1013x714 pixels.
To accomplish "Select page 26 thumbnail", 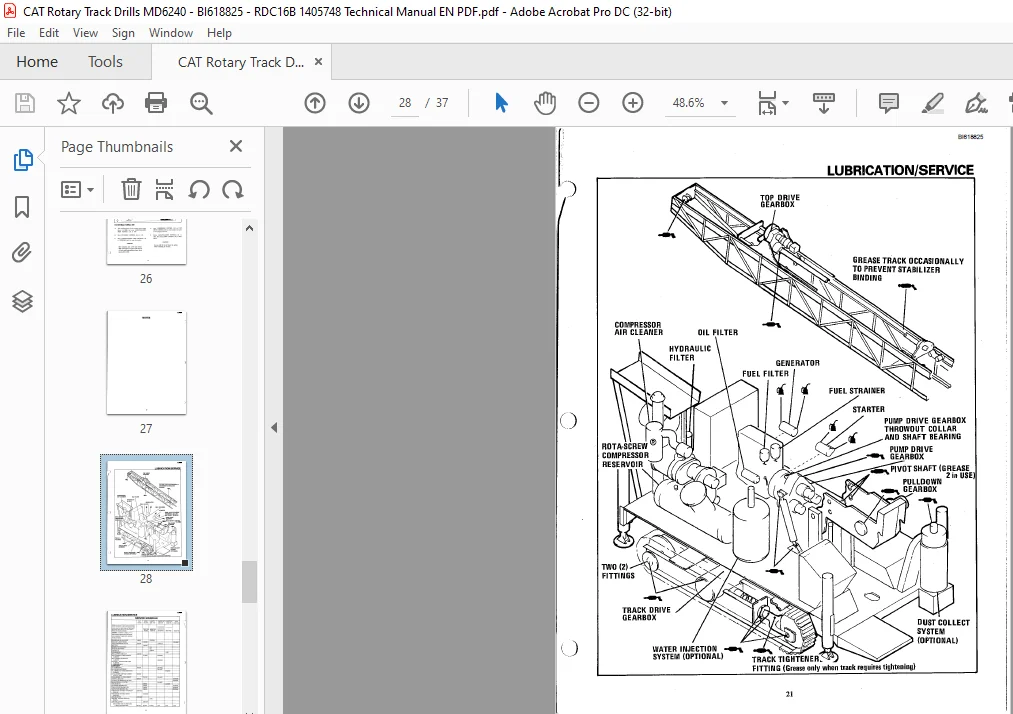I will pos(146,240).
